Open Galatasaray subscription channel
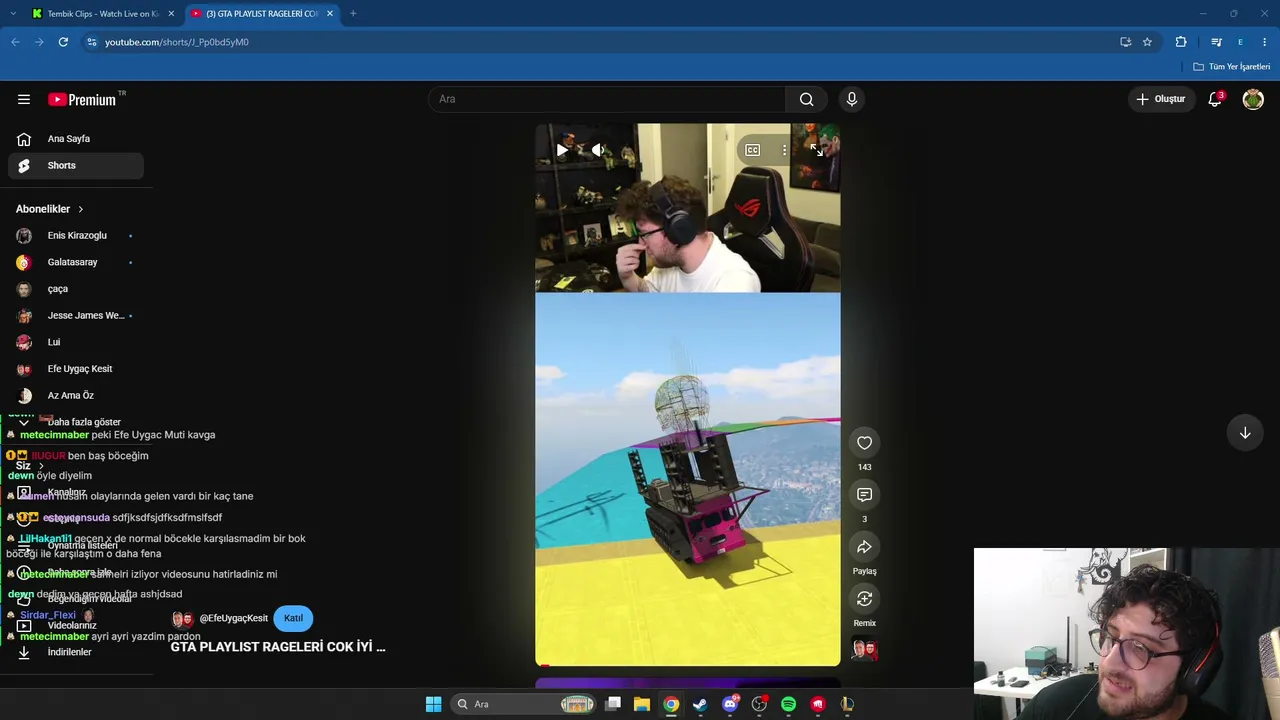Image resolution: width=1280 pixels, height=720 pixels. [76, 262]
